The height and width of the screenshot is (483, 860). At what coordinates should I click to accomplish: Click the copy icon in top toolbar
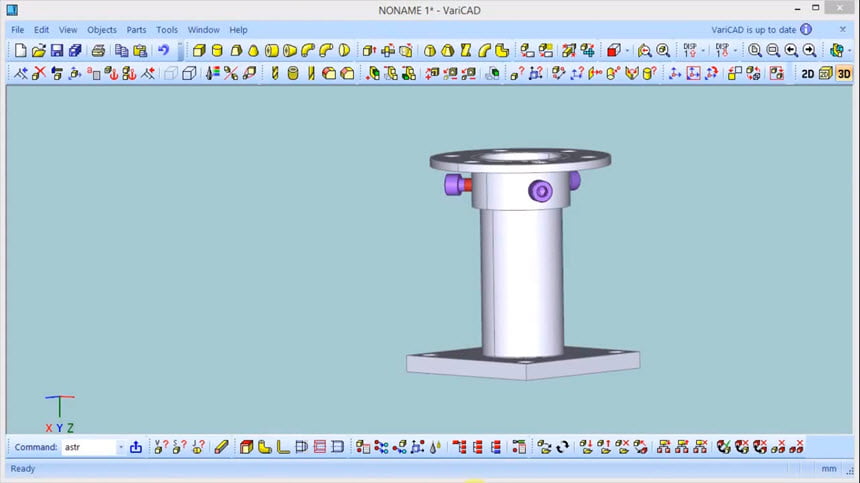(x=121, y=50)
